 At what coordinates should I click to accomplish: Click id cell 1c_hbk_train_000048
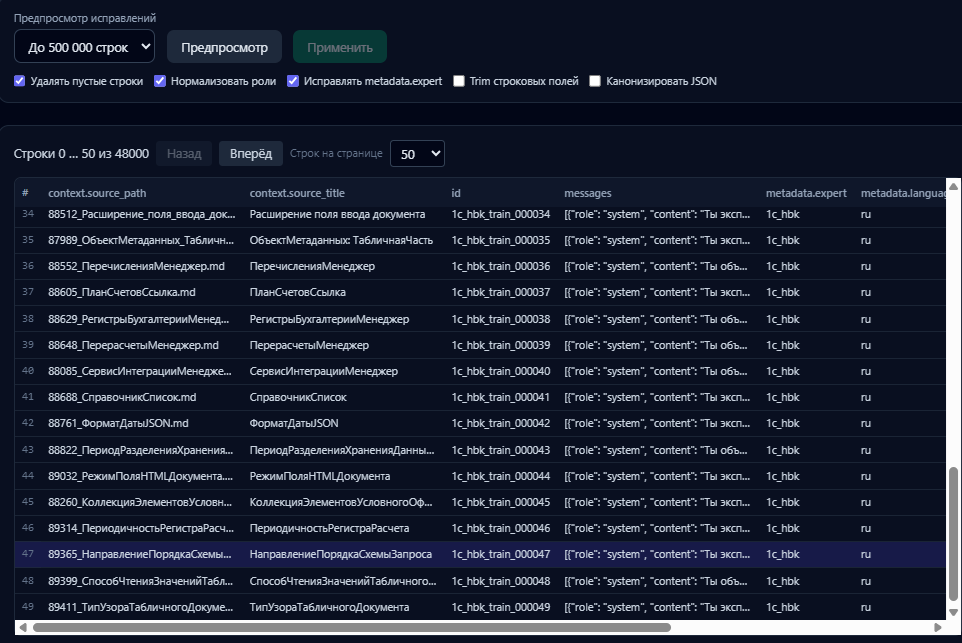tap(501, 581)
